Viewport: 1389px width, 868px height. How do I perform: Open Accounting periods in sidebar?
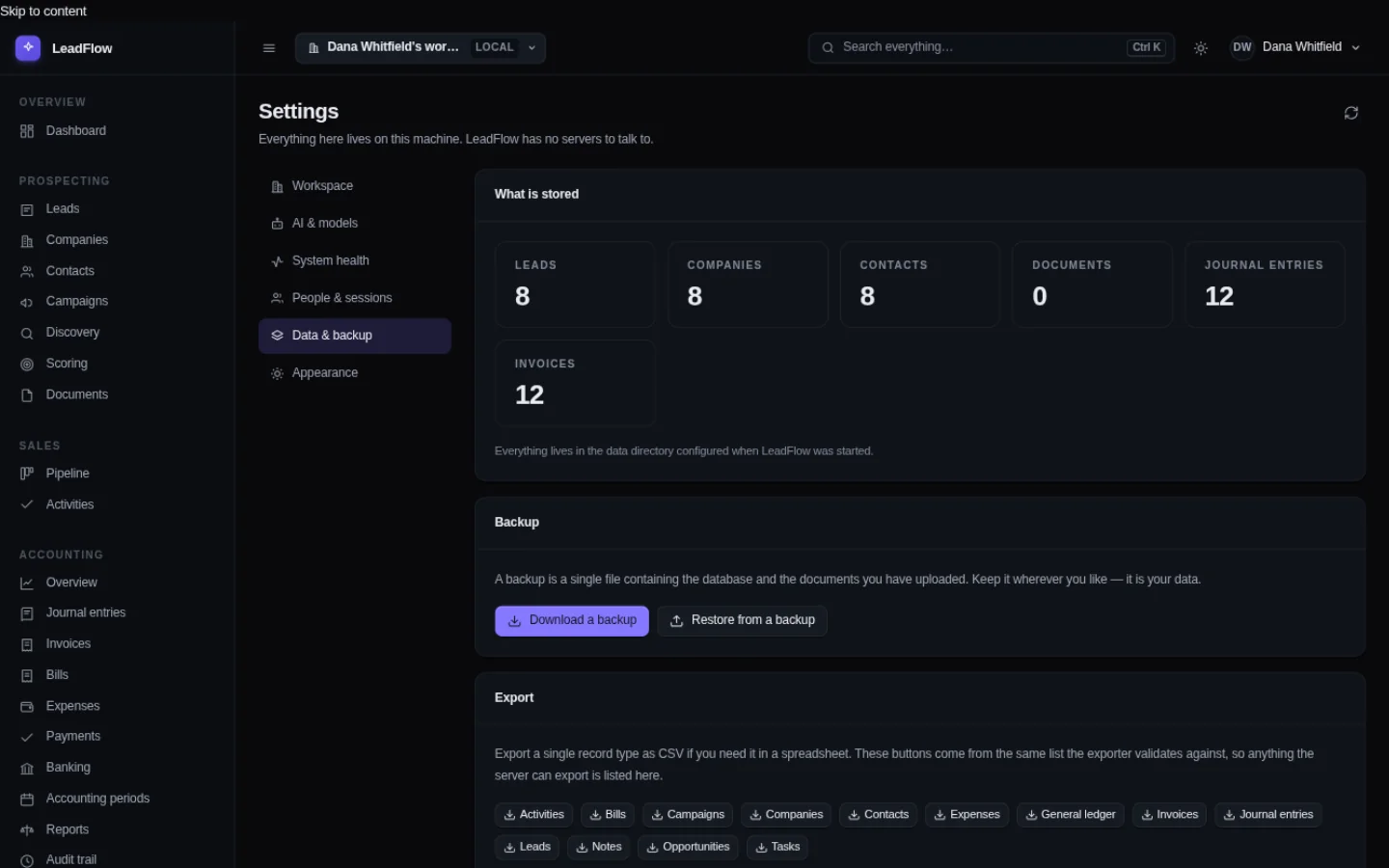click(x=117, y=799)
